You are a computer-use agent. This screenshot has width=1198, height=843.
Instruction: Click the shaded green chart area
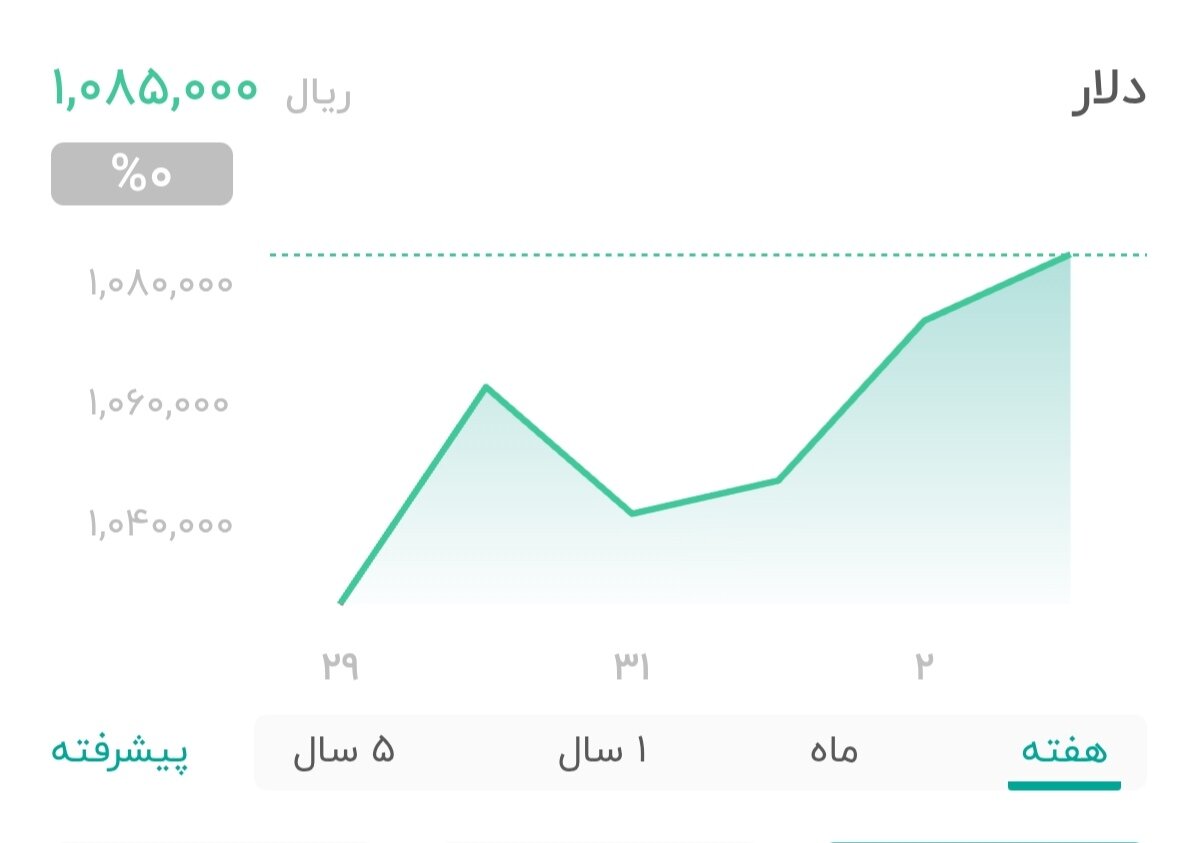(900, 500)
